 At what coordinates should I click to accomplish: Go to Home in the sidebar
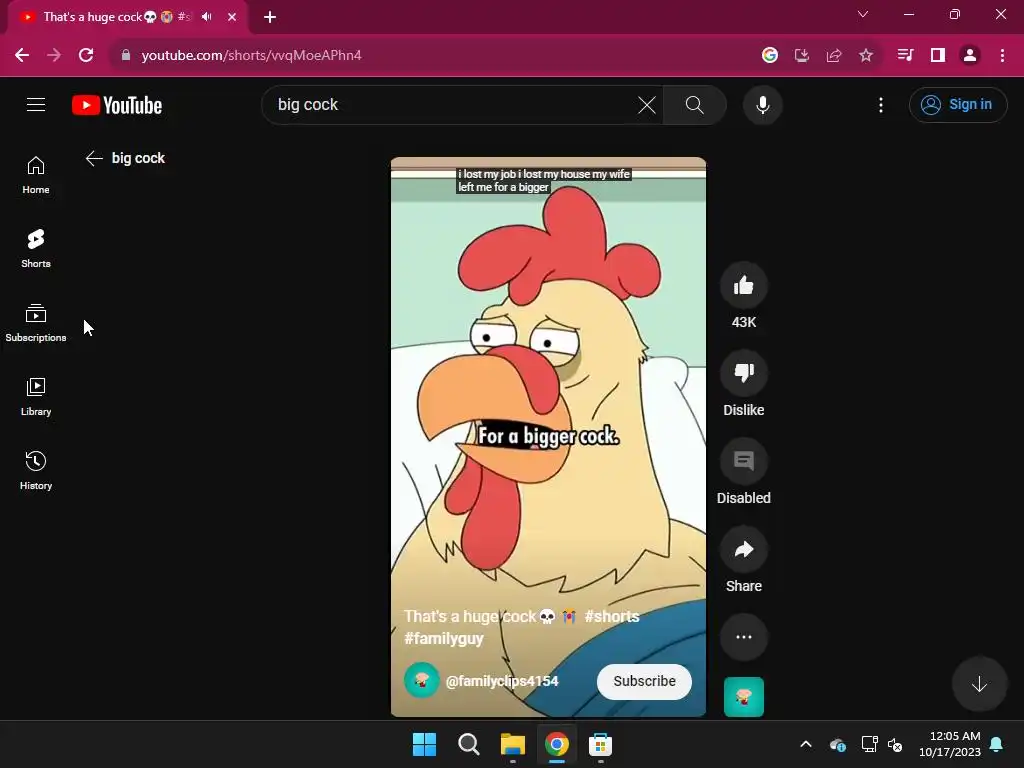(36, 175)
